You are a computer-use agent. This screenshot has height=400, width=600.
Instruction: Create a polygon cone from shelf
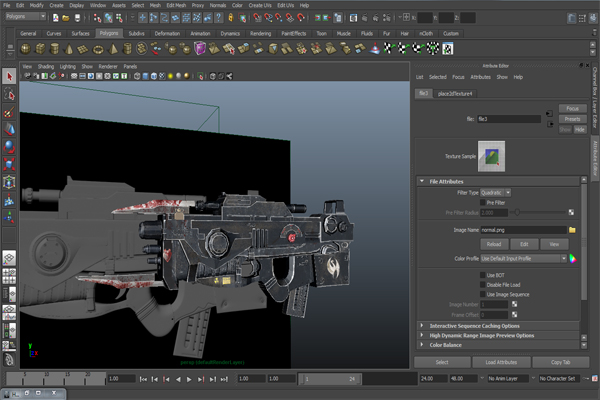pyautogui.click(x=69, y=49)
